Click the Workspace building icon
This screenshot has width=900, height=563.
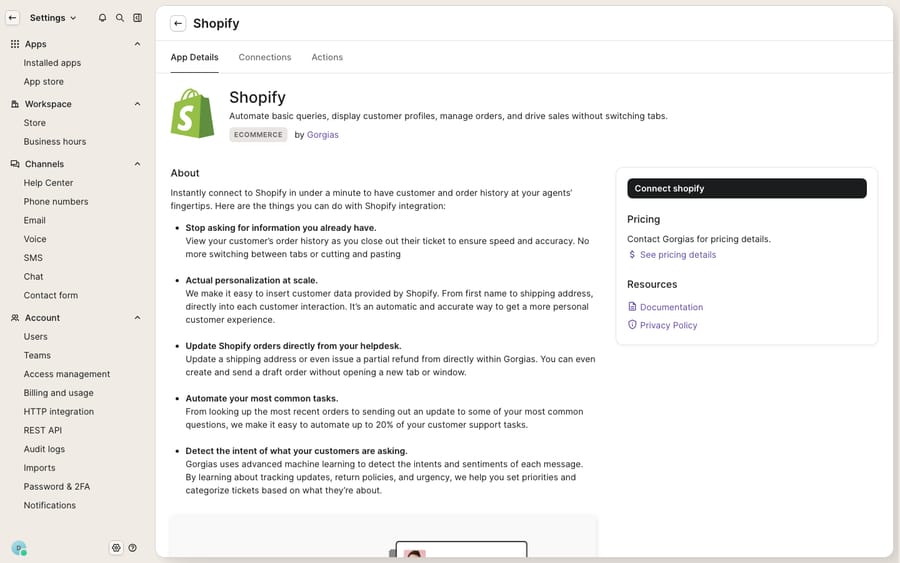[x=15, y=104]
